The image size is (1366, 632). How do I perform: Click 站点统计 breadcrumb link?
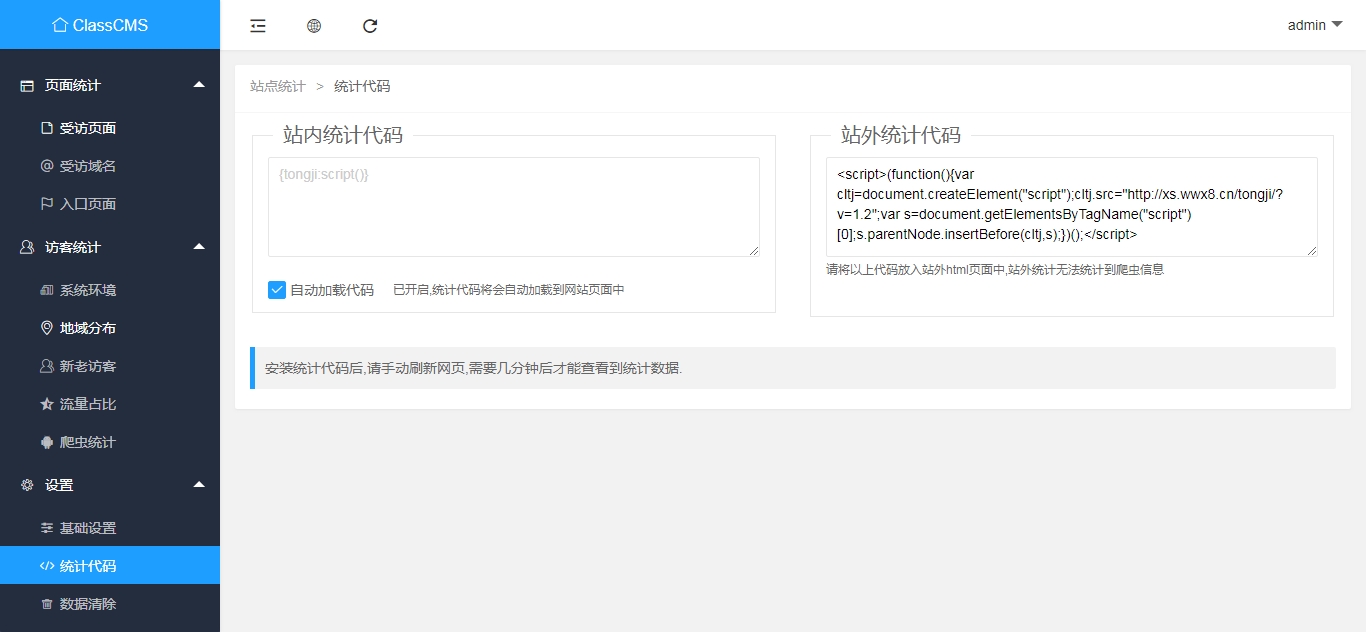coord(278,87)
